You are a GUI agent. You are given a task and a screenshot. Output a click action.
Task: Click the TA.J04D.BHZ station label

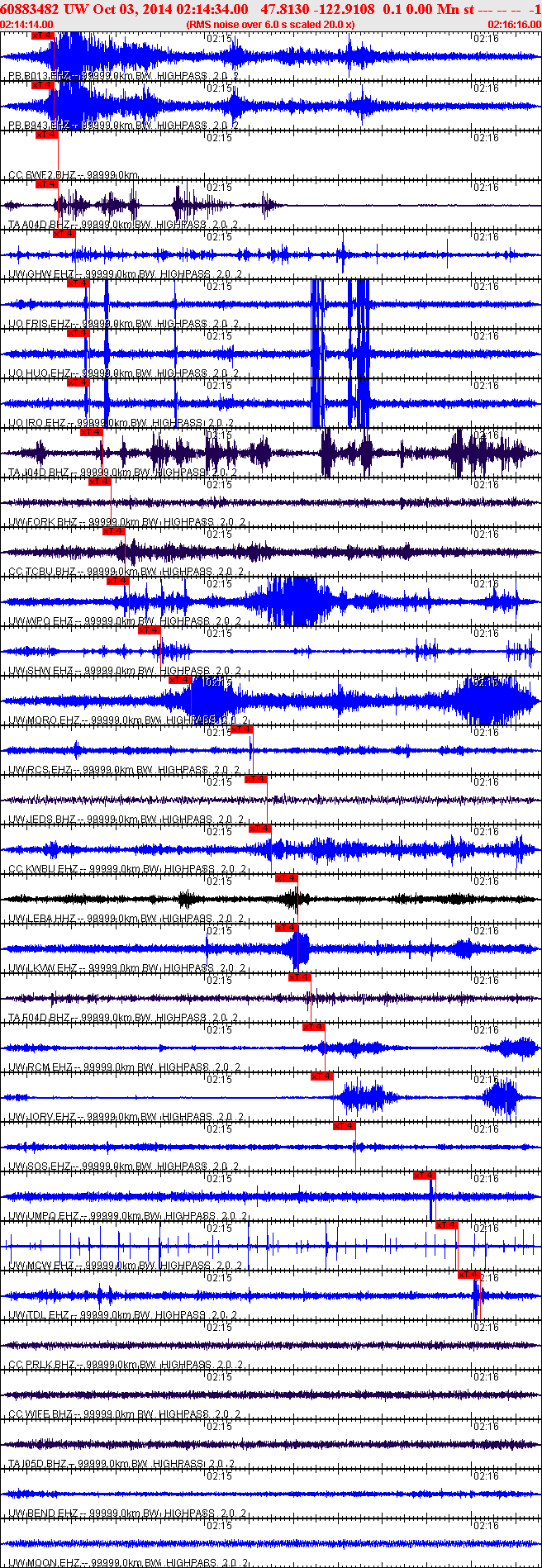point(39,473)
